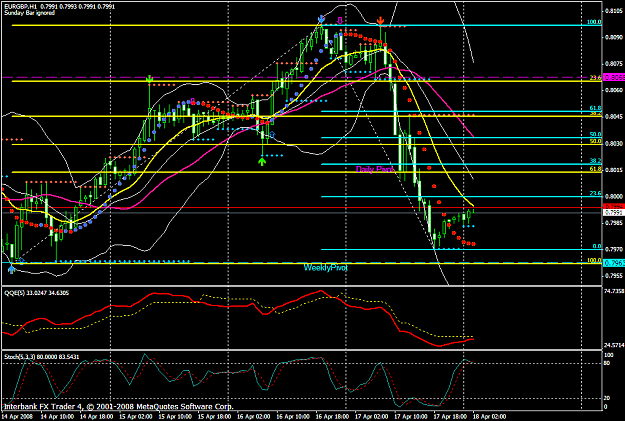625x421 pixels.
Task: Select the 0.8045 price scale value
Action: tap(614, 117)
